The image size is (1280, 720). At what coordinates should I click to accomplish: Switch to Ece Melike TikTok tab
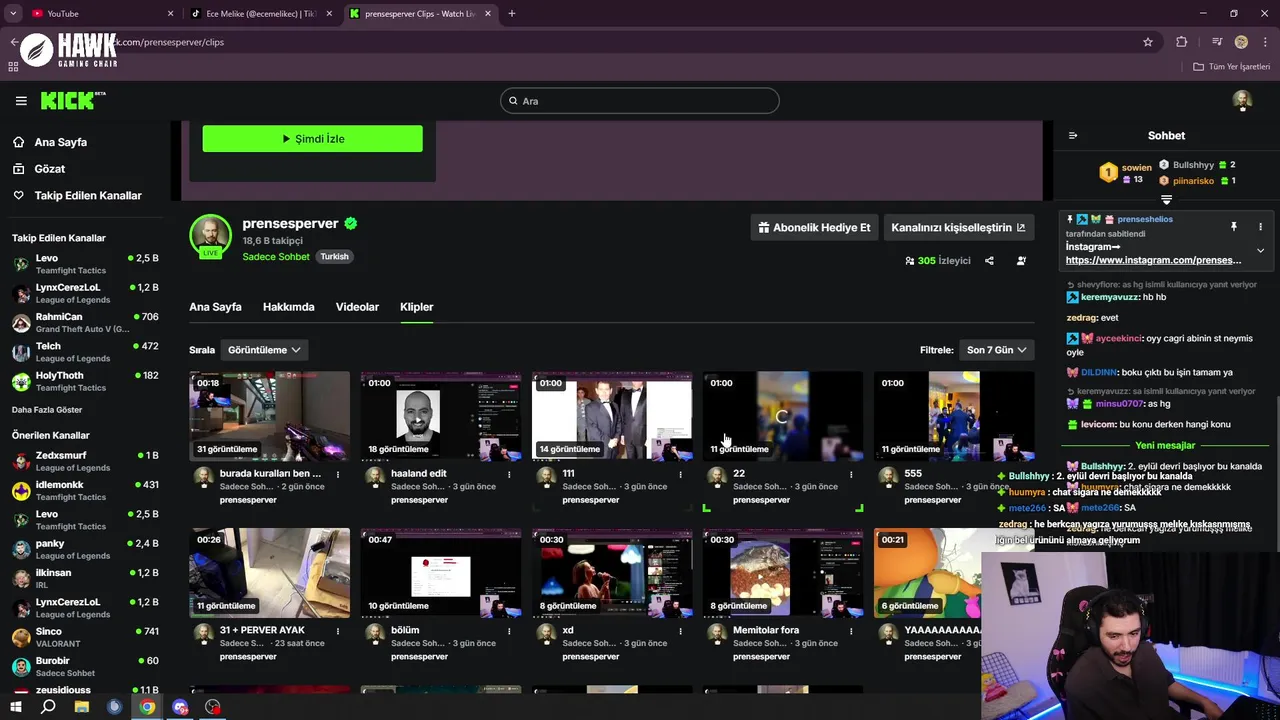262,13
